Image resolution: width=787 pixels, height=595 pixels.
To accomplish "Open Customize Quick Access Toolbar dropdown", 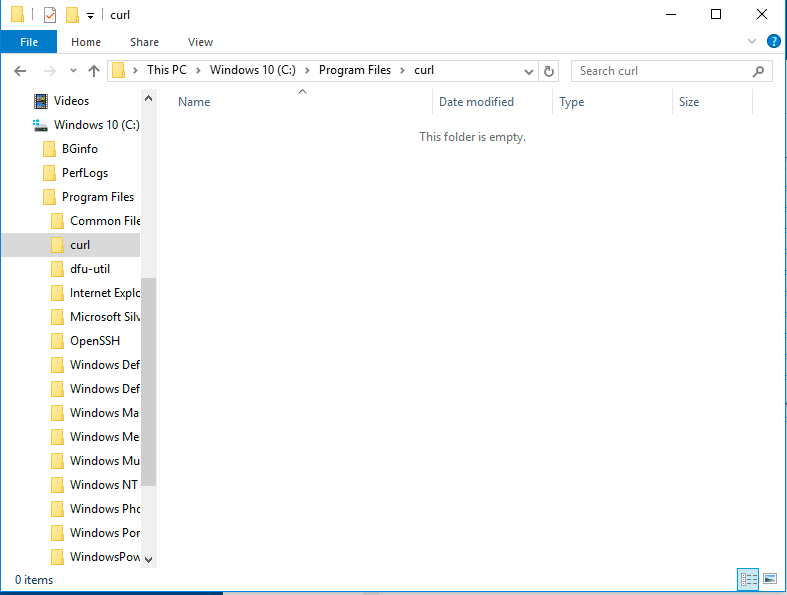I will pos(90,16).
